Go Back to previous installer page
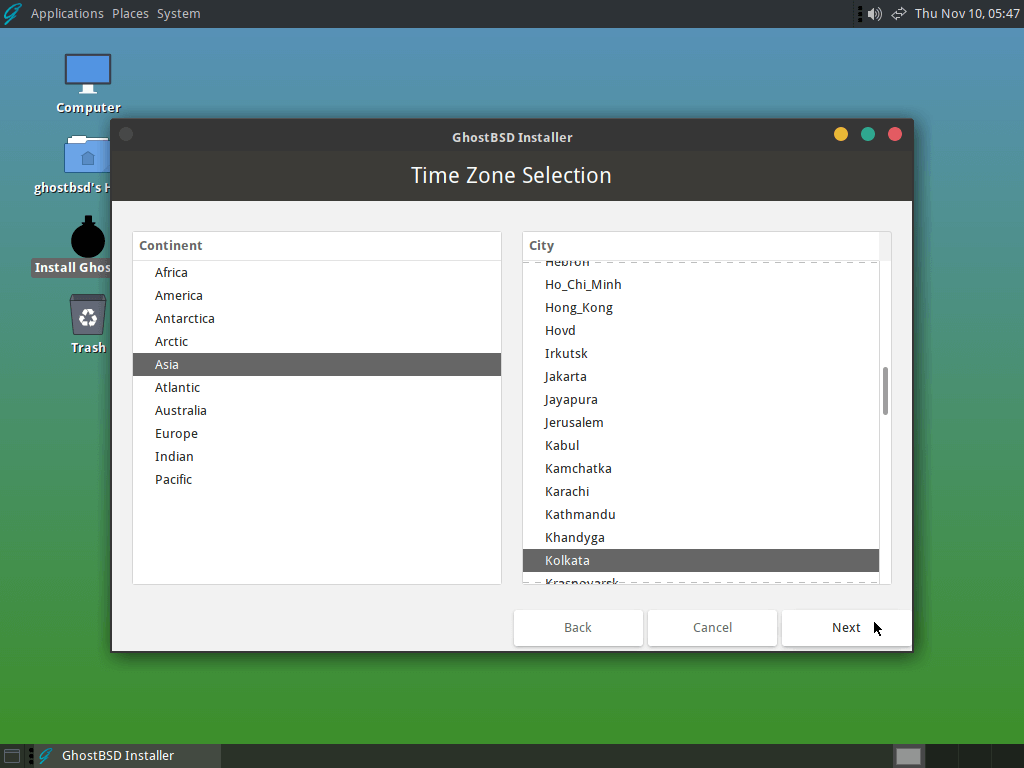Screen dimensions: 1024x768 (x=578, y=628)
